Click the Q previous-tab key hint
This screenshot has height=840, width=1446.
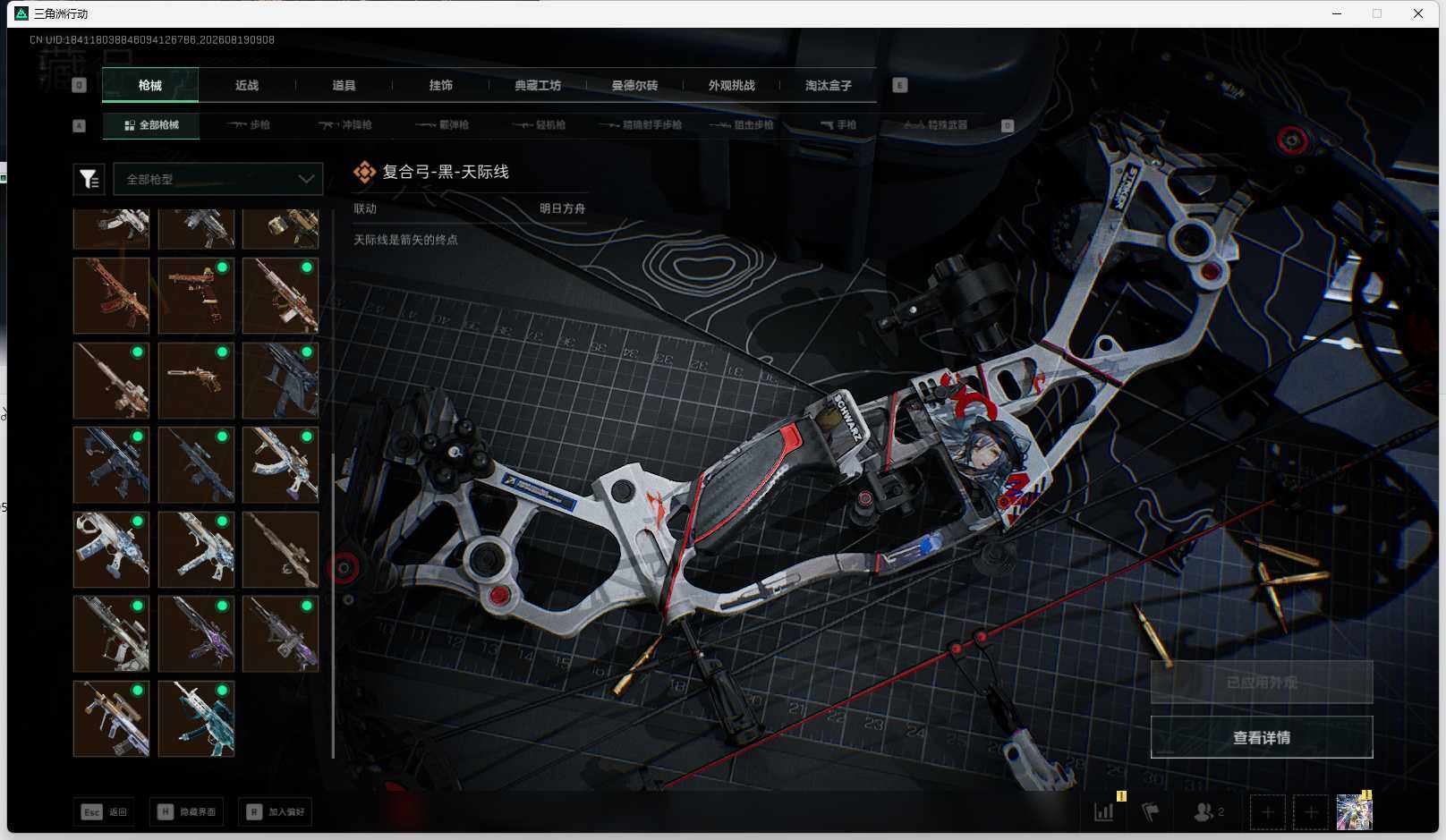click(x=80, y=85)
